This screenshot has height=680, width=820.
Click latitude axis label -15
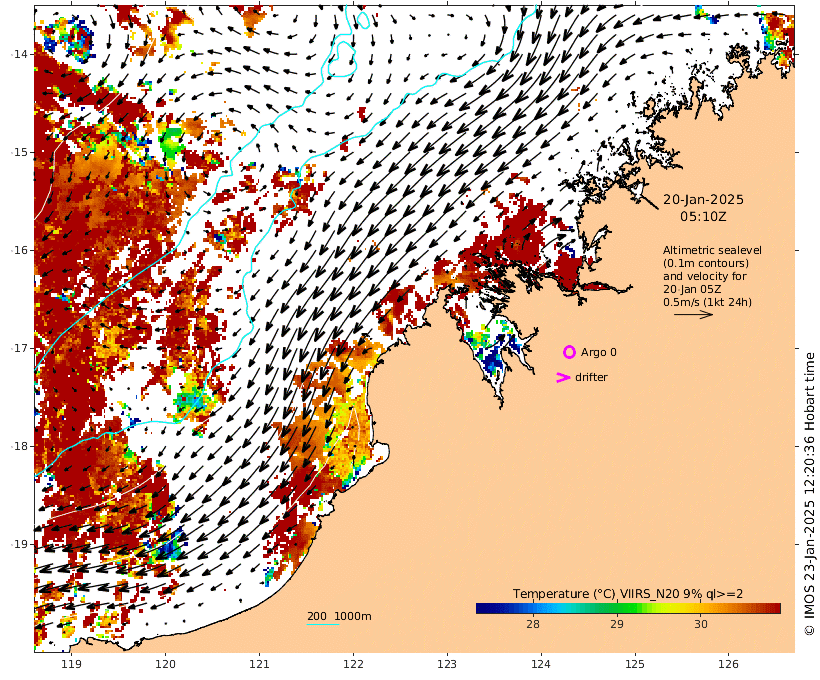point(19,152)
